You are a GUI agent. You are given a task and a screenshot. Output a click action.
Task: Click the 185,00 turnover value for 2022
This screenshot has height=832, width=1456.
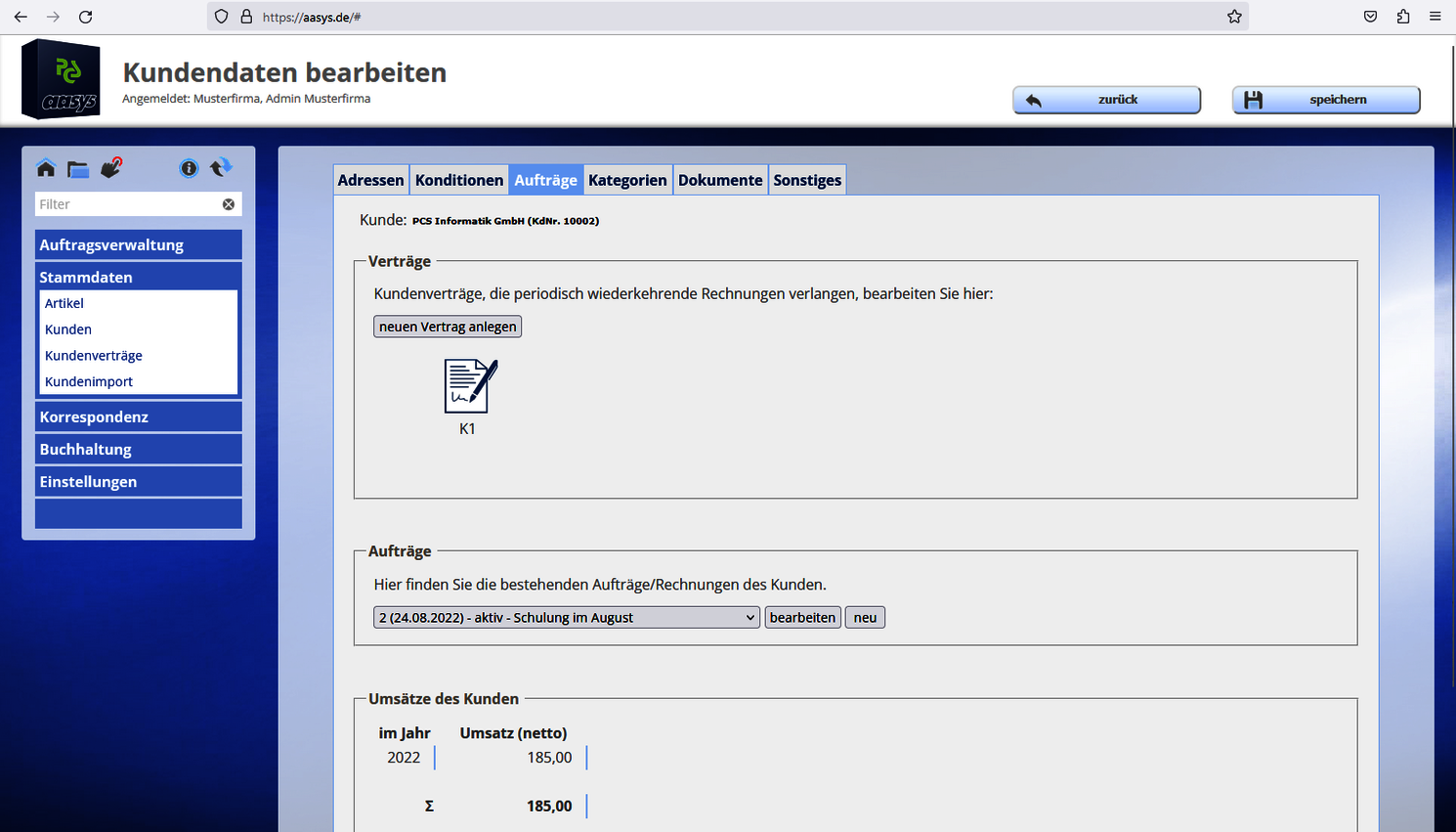pyautogui.click(x=549, y=757)
